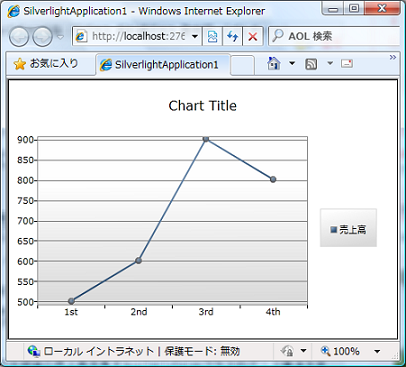Click the 900 axis label
The height and width of the screenshot is (367, 406).
[25, 140]
